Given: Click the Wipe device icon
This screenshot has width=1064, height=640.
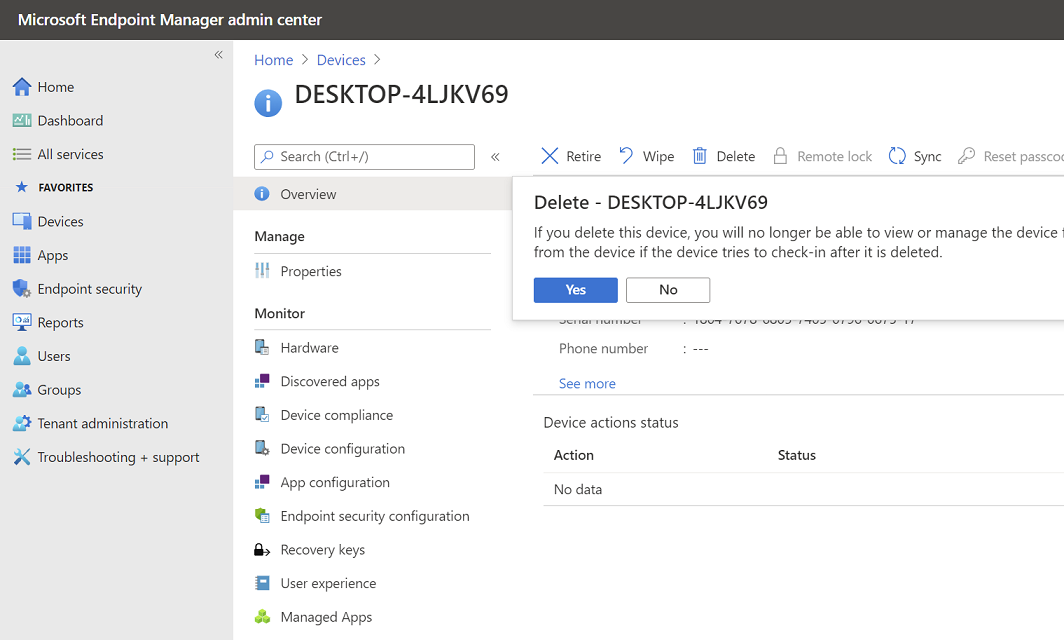Looking at the screenshot, I should coord(626,156).
